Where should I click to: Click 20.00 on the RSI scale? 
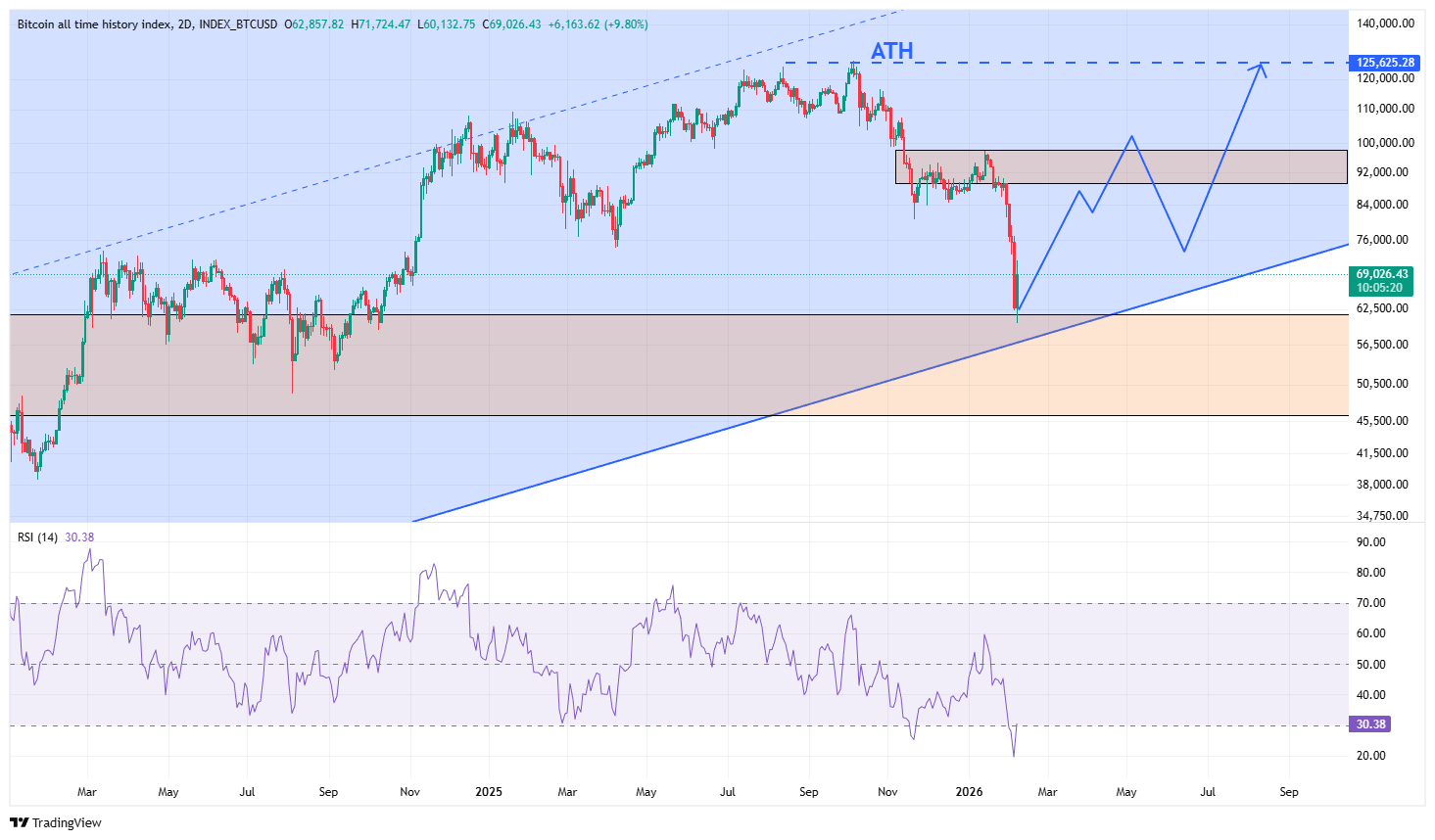click(1371, 756)
